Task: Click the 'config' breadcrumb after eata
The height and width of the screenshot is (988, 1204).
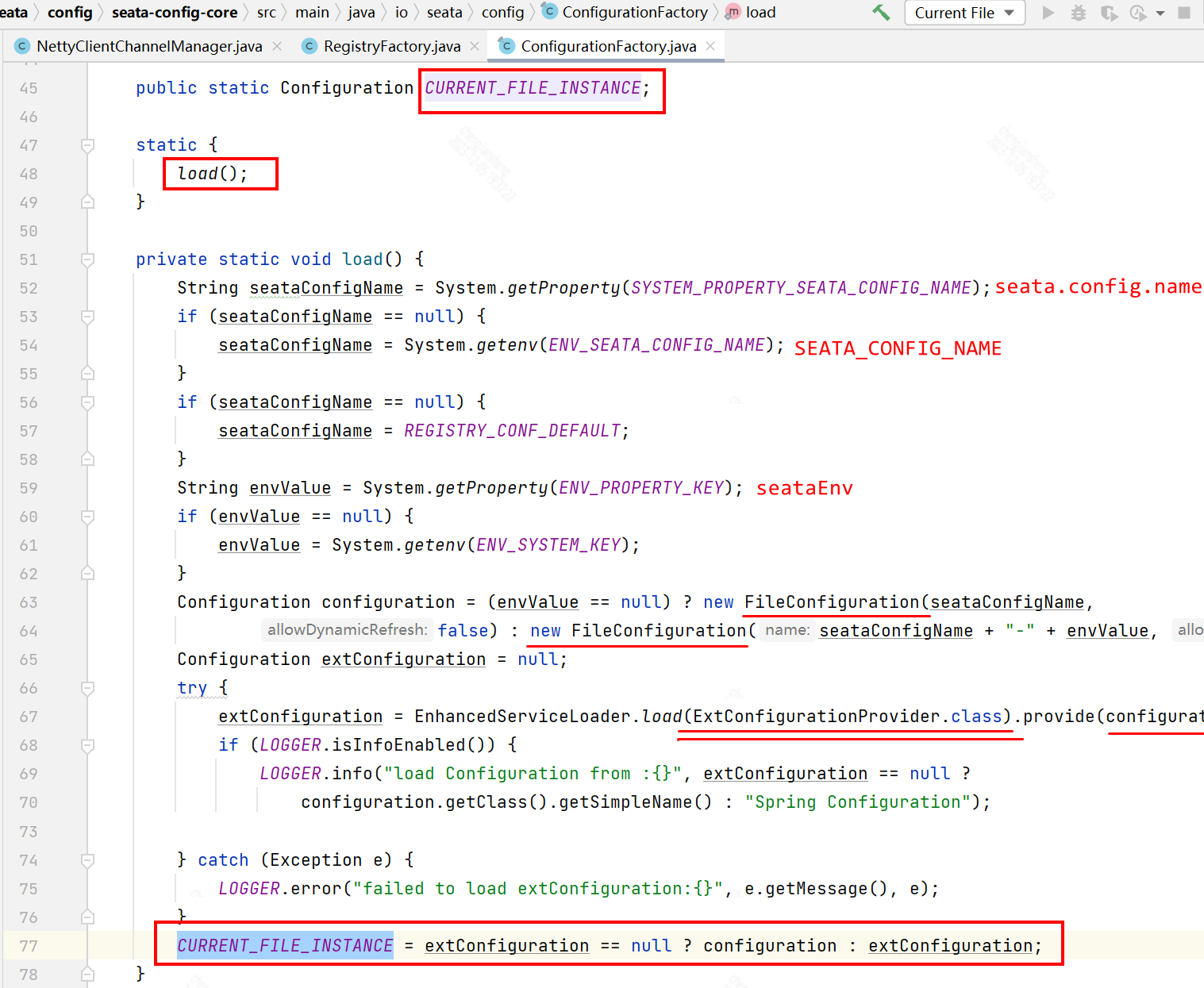Action: pos(70,12)
